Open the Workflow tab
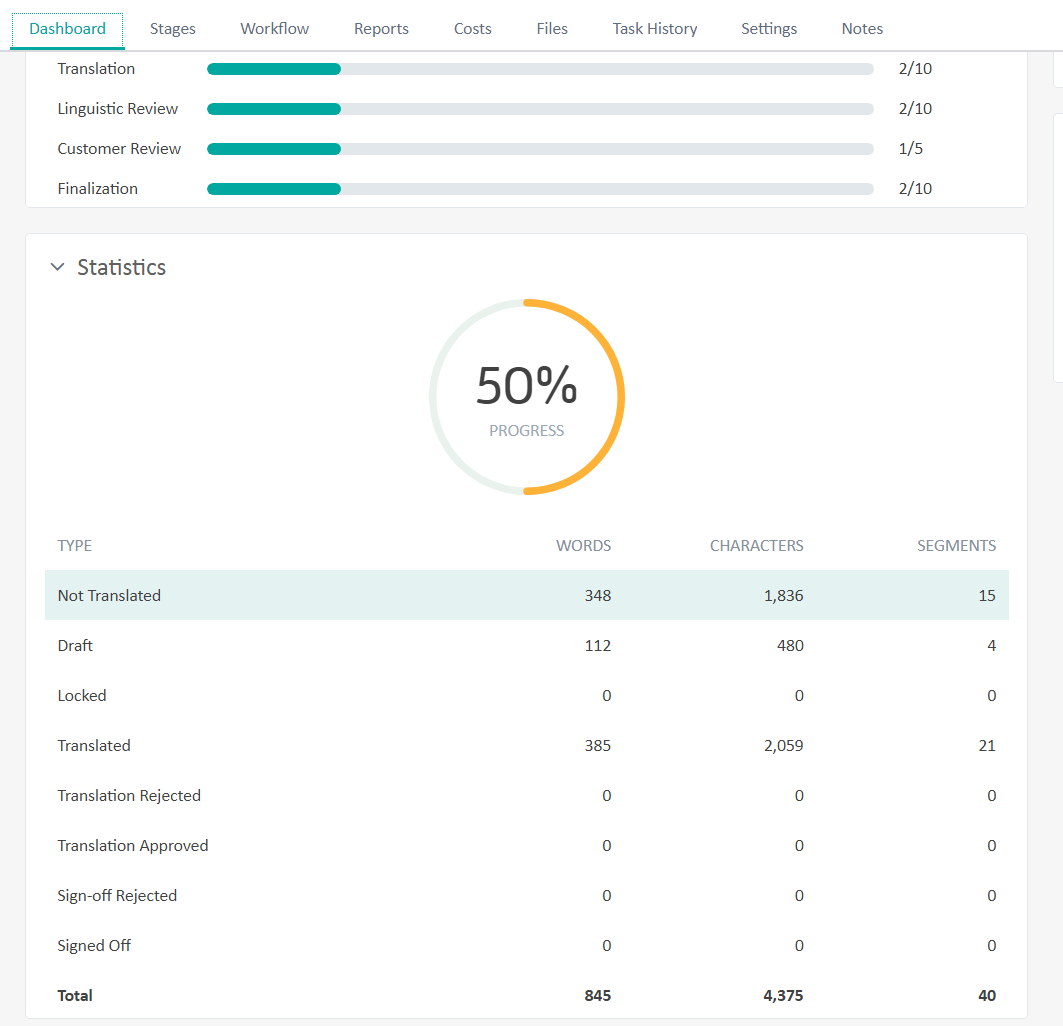The width and height of the screenshot is (1063, 1026). [274, 28]
